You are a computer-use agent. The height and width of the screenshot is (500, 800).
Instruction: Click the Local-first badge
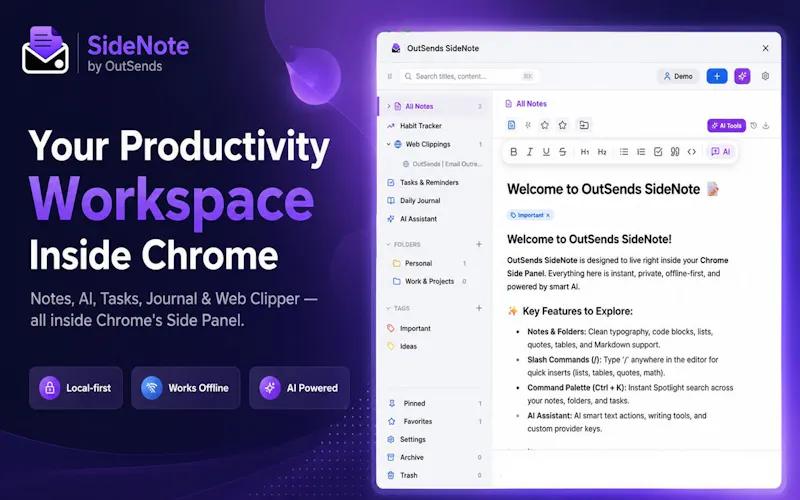76,388
